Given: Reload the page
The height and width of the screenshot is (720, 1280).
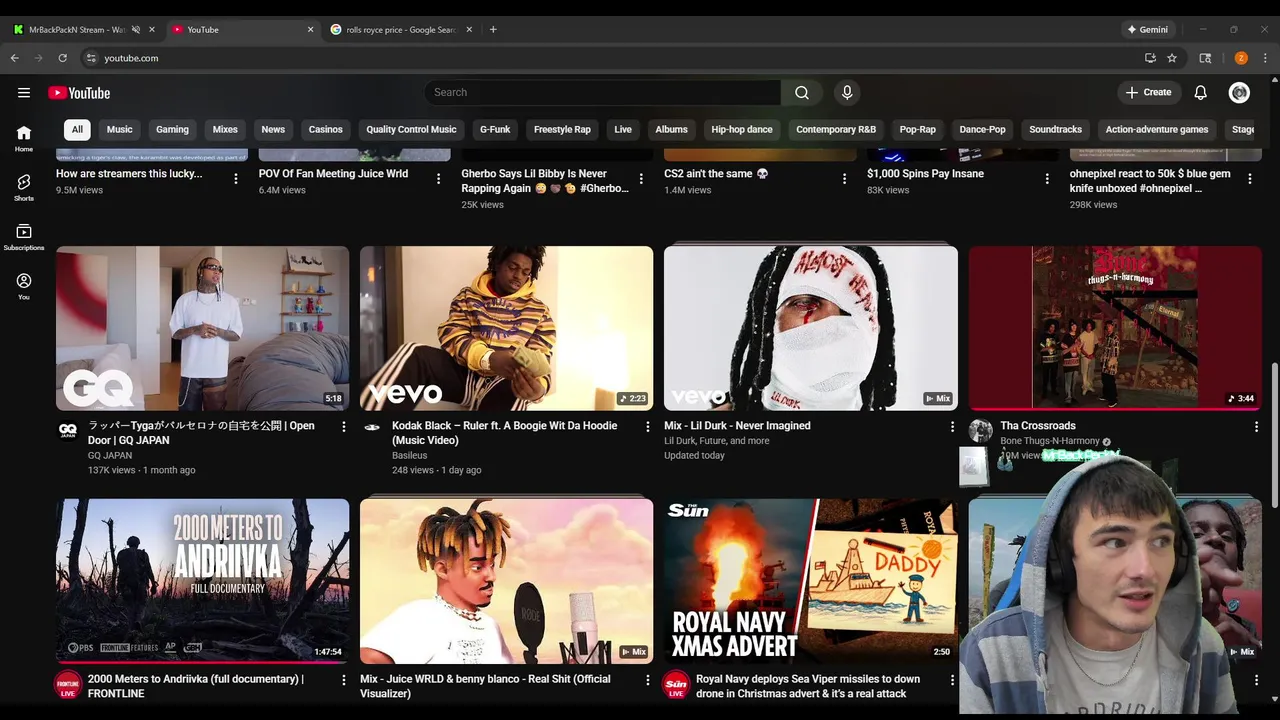Looking at the screenshot, I should click(x=62, y=58).
